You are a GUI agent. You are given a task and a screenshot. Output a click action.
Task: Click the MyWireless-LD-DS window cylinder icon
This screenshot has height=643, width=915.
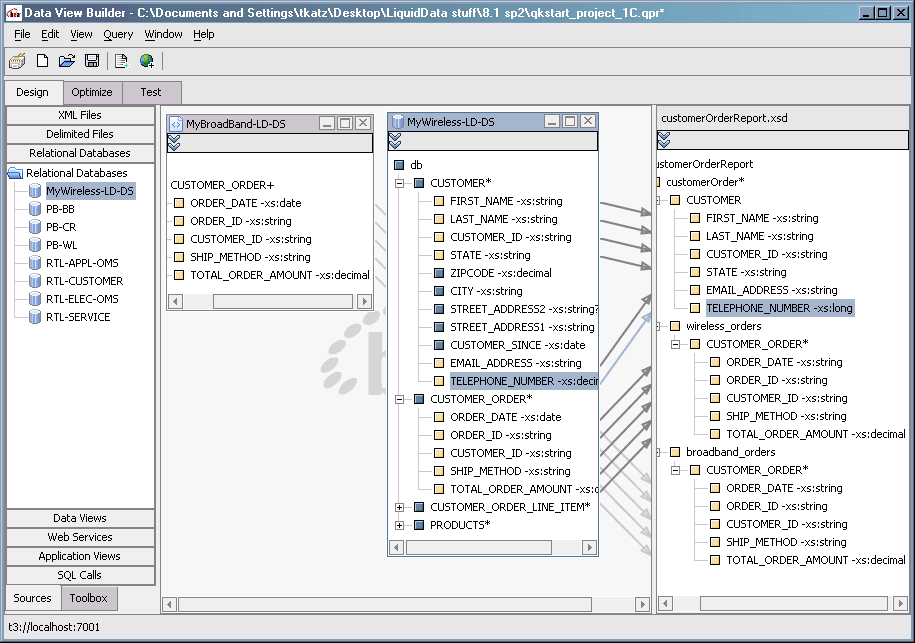click(x=398, y=121)
